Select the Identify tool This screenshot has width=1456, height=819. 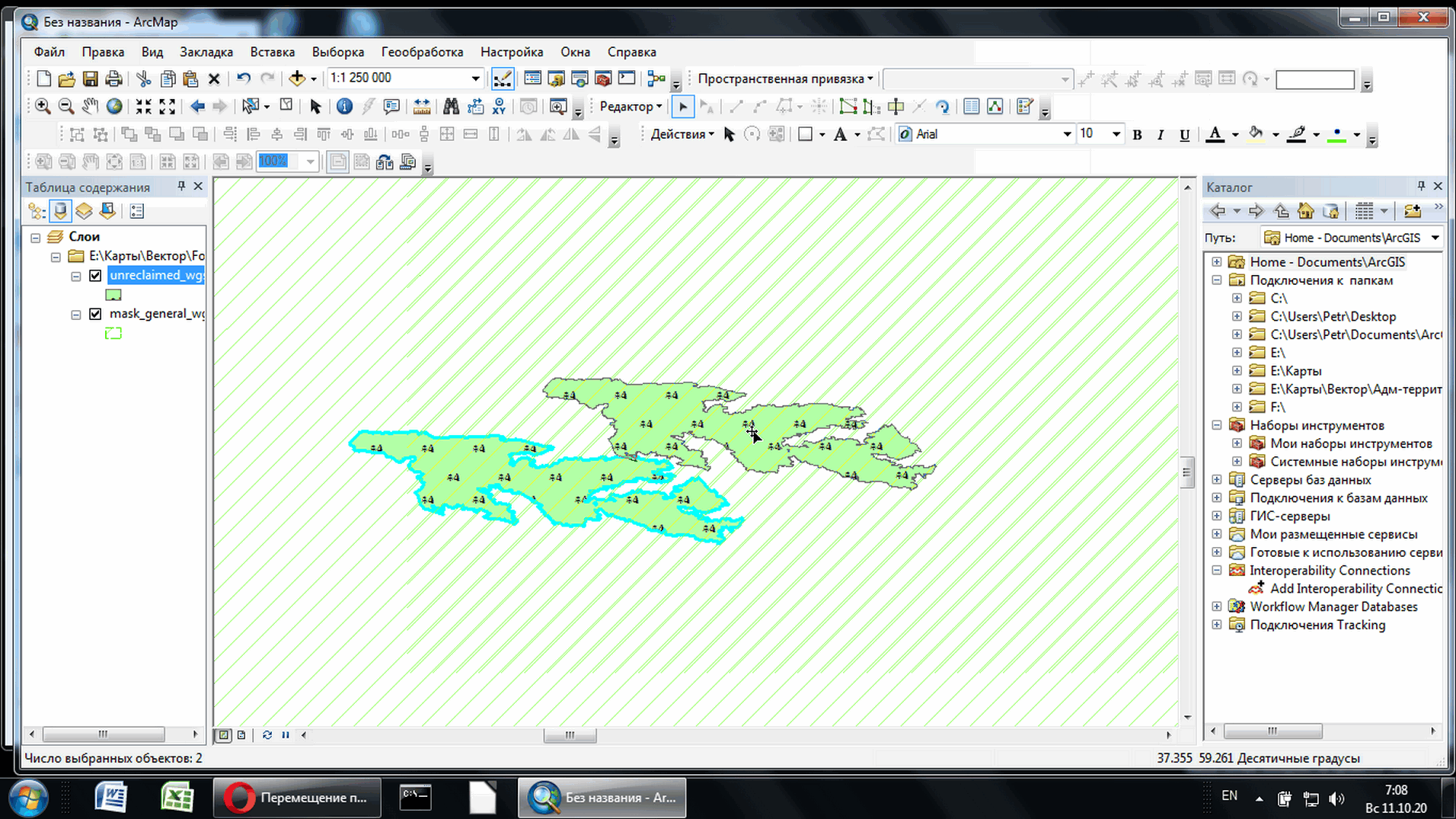(x=344, y=107)
